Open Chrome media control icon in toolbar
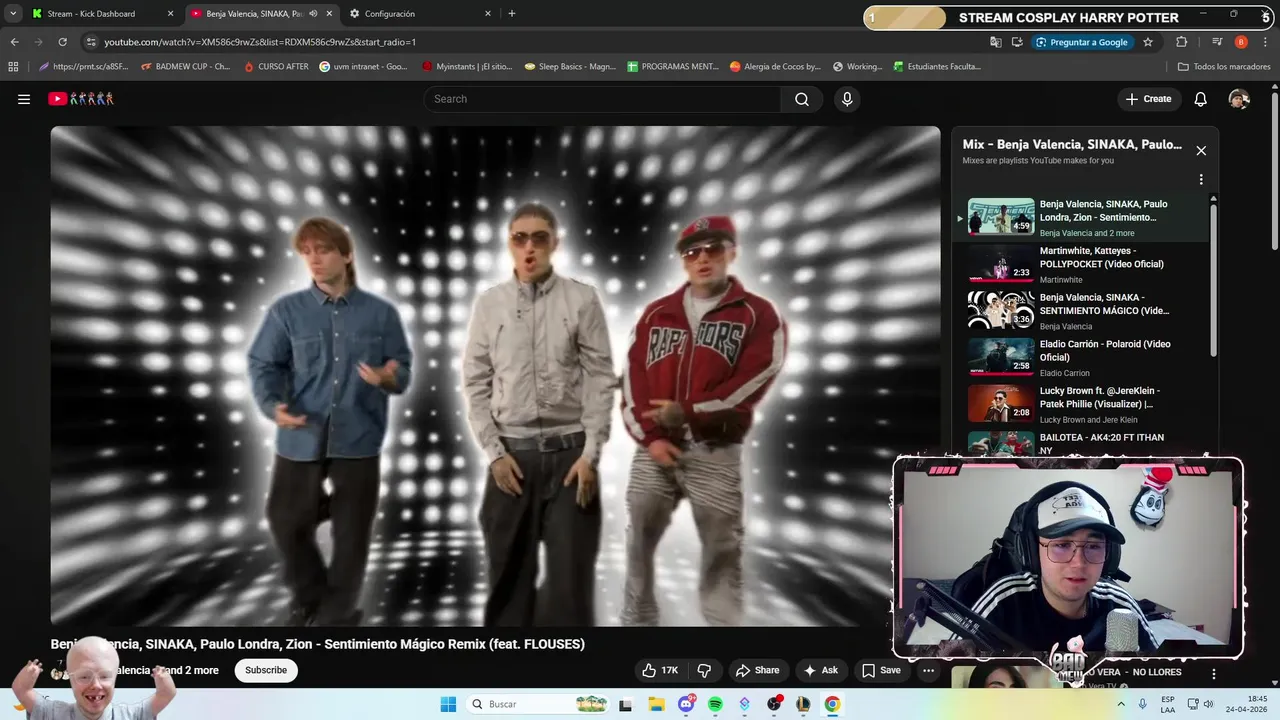1280x720 pixels. [x=1217, y=42]
